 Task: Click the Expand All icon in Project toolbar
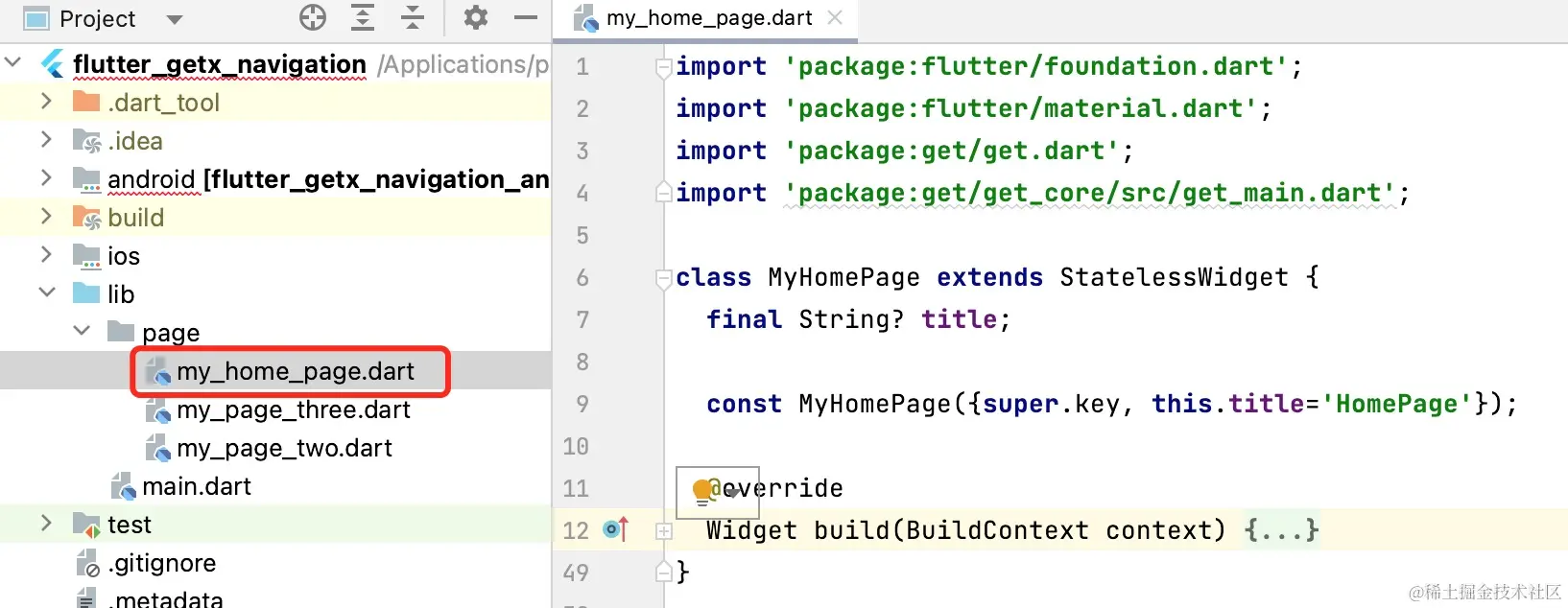coord(363,17)
